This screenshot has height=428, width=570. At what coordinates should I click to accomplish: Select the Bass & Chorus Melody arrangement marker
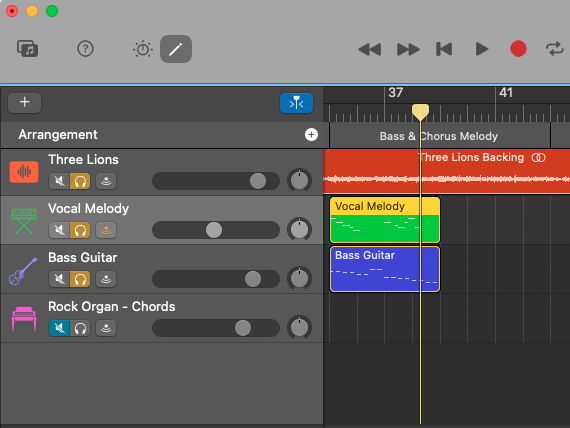439,136
